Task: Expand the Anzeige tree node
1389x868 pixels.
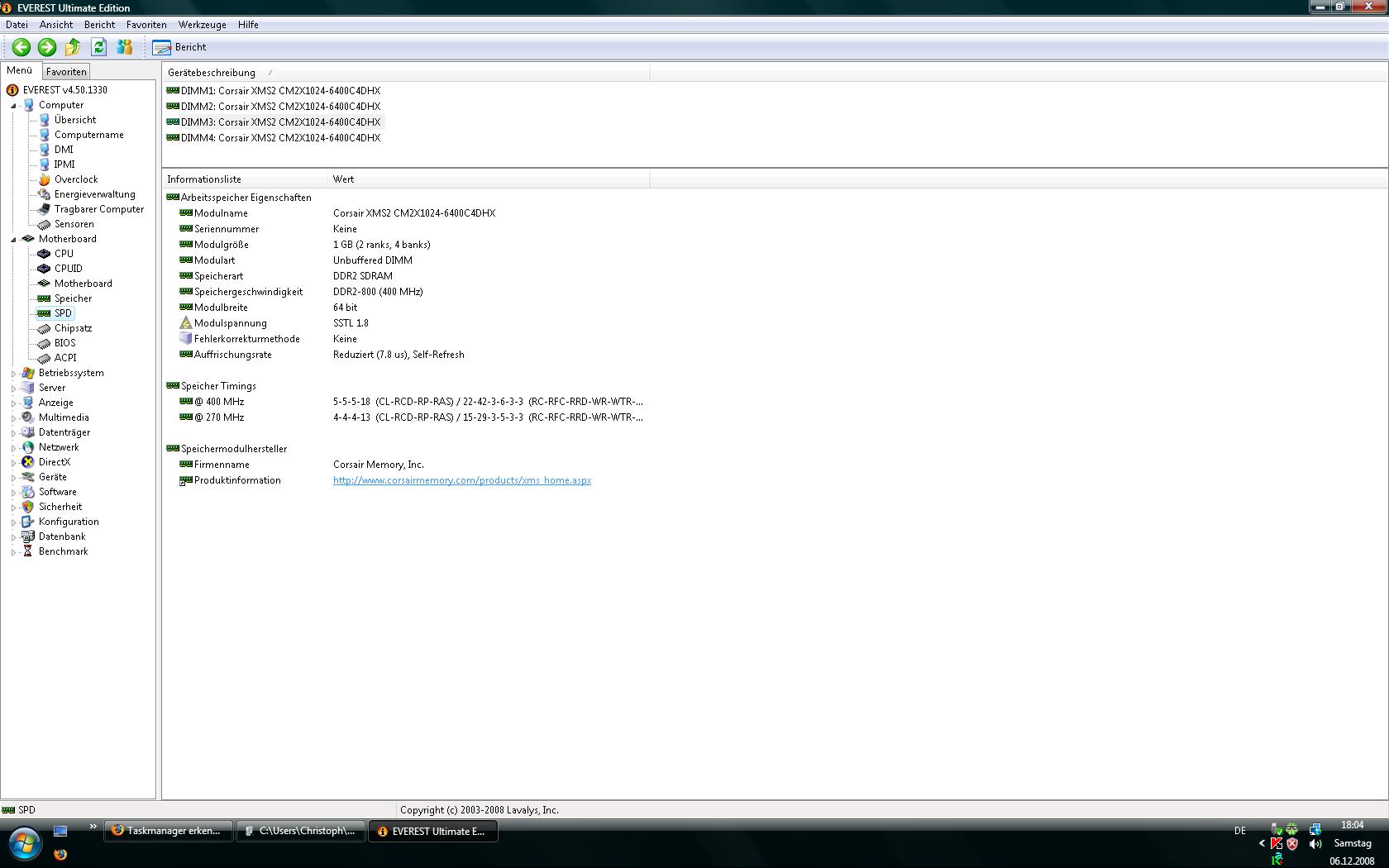Action: [x=13, y=403]
